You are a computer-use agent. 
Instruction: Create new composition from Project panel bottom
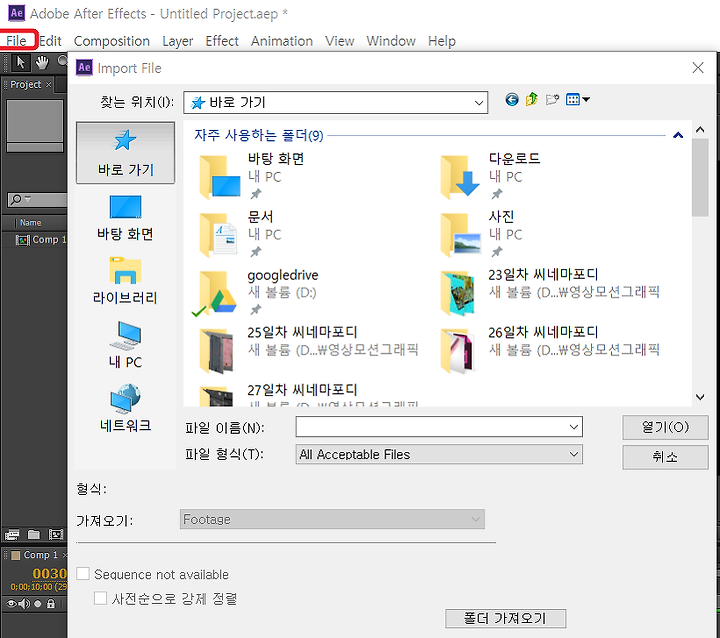pyautogui.click(x=56, y=535)
